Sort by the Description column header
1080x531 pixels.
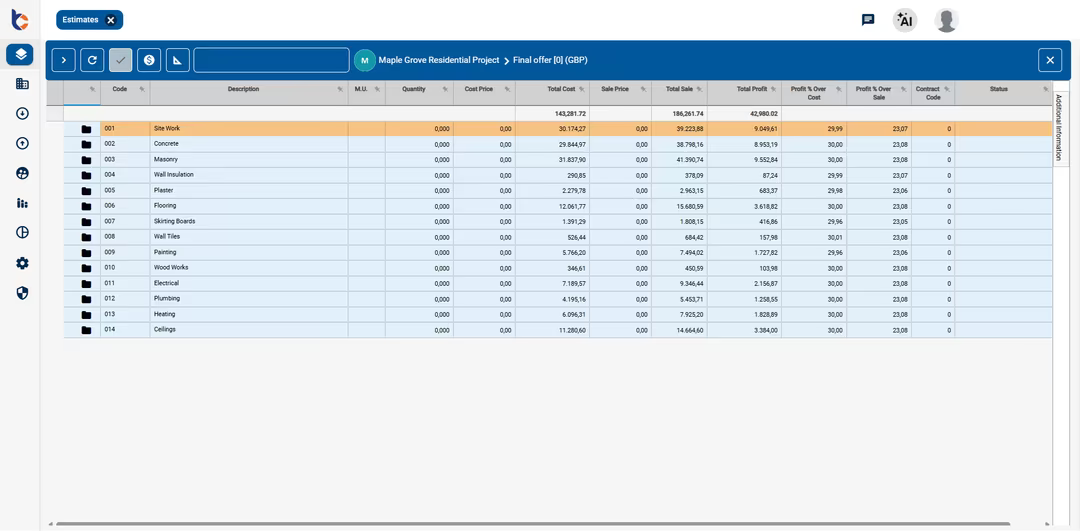pyautogui.click(x=243, y=89)
